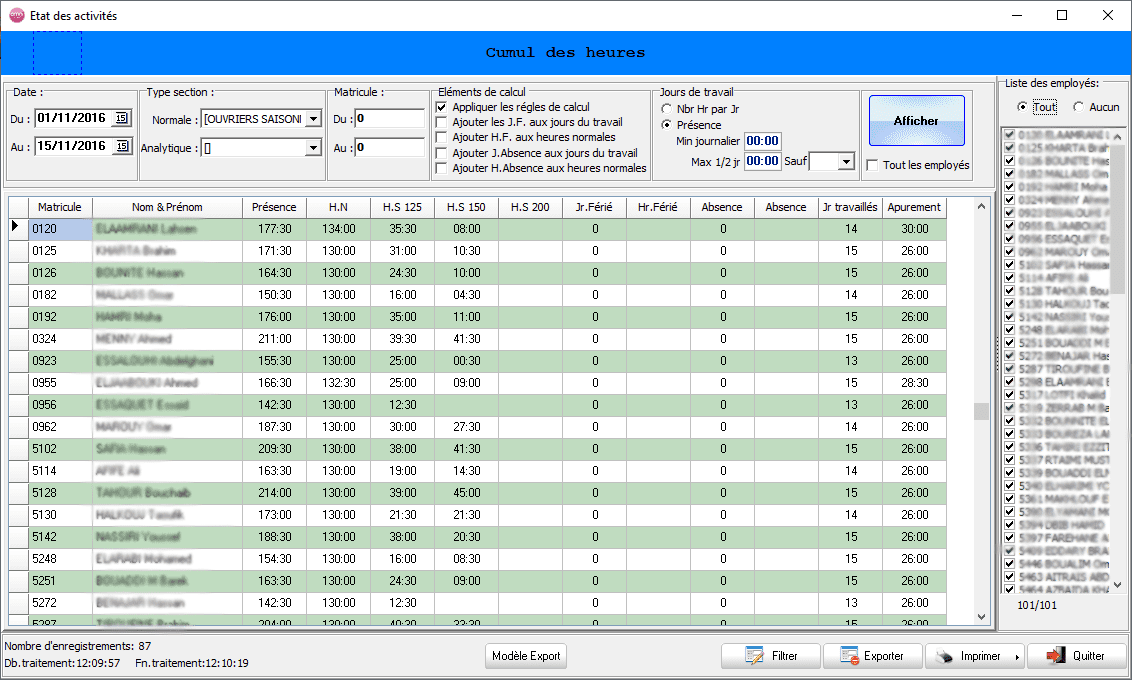Click the 'Nombre d'enregistrements: 87' status text

(x=77, y=646)
